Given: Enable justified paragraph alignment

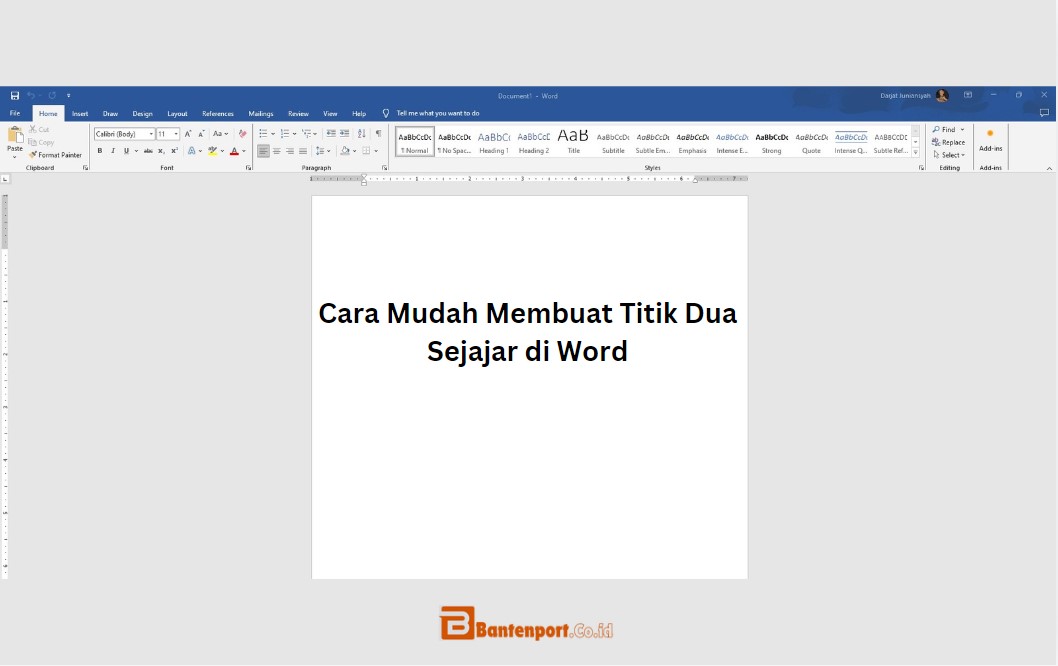Looking at the screenshot, I should point(302,150).
